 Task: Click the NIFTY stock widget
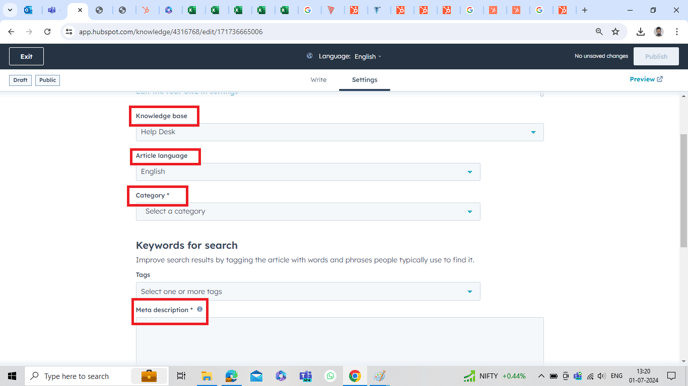[494, 376]
